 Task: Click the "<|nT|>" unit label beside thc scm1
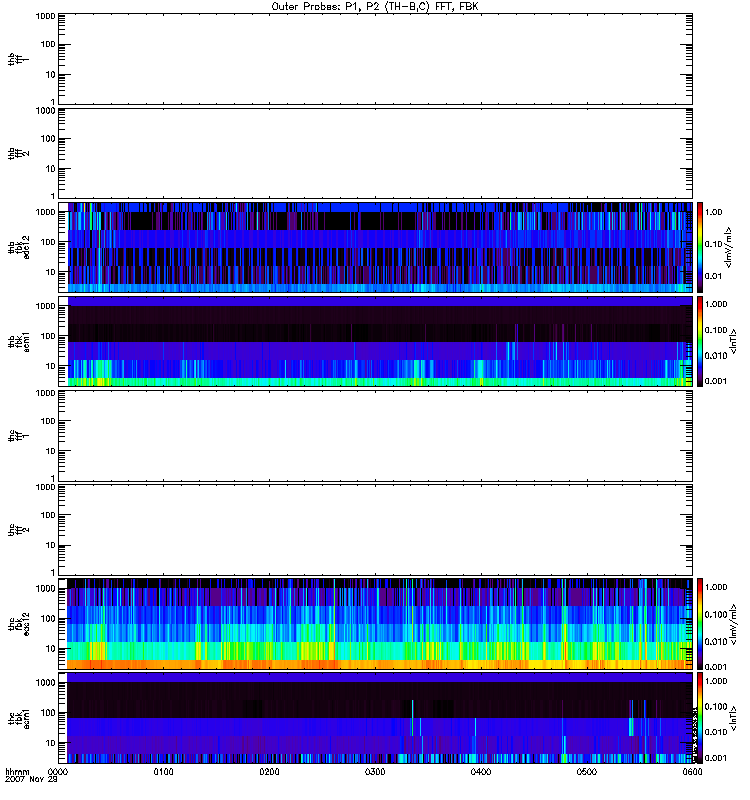[734, 718]
